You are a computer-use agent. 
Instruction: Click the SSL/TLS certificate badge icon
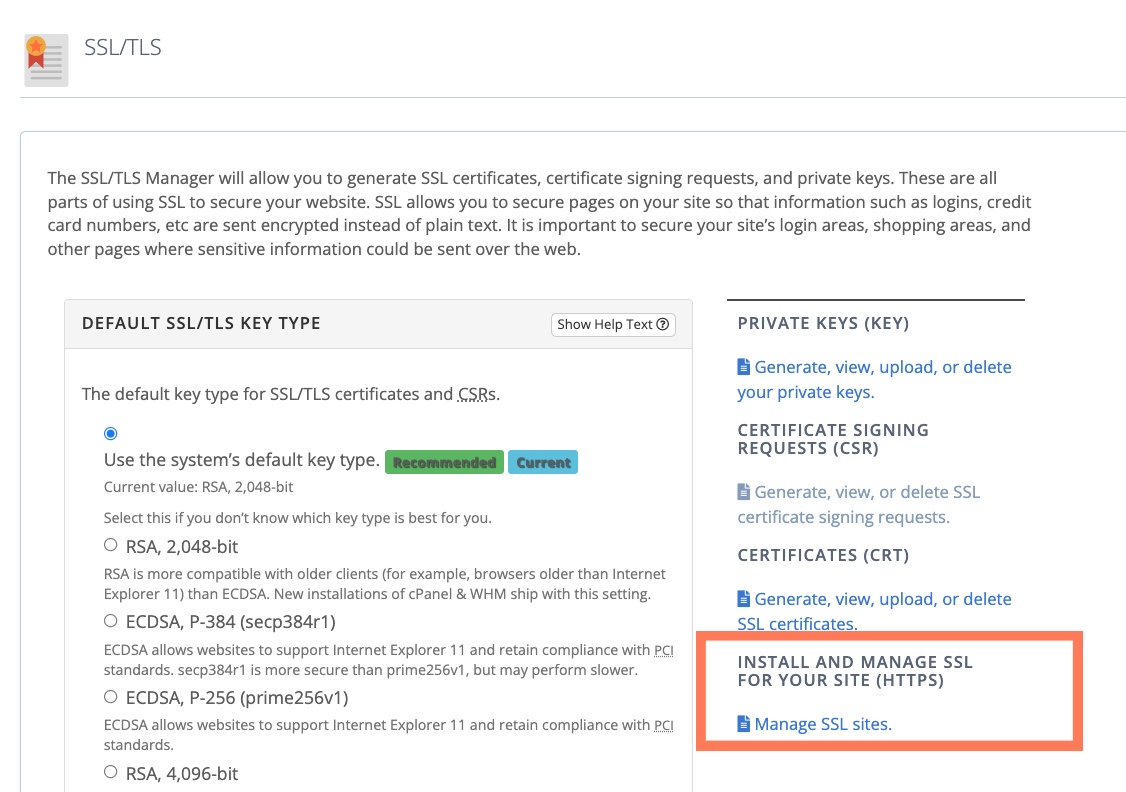click(45, 60)
